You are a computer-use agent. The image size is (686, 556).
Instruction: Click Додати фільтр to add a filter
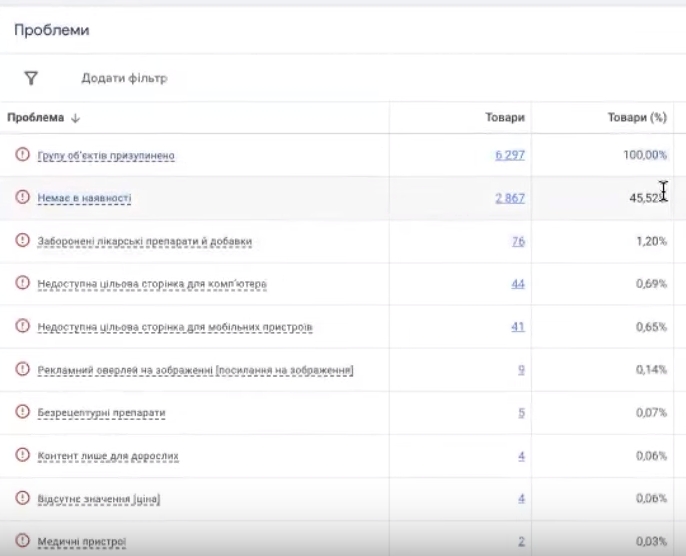coord(124,78)
